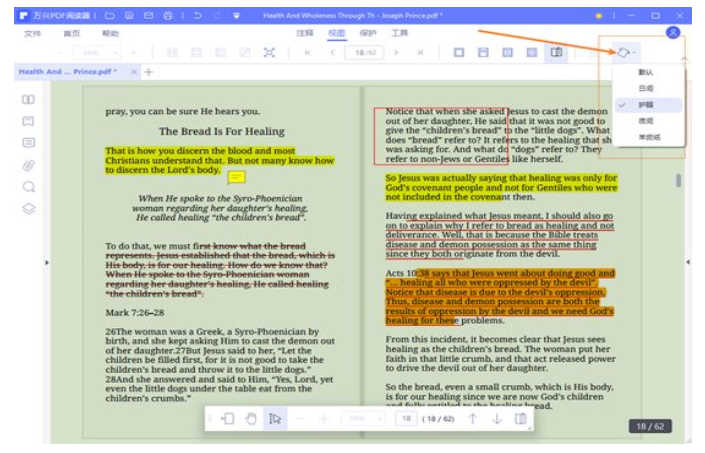The height and width of the screenshot is (453, 705).
Task: Open the bookmarks panel icon
Action: [29, 121]
